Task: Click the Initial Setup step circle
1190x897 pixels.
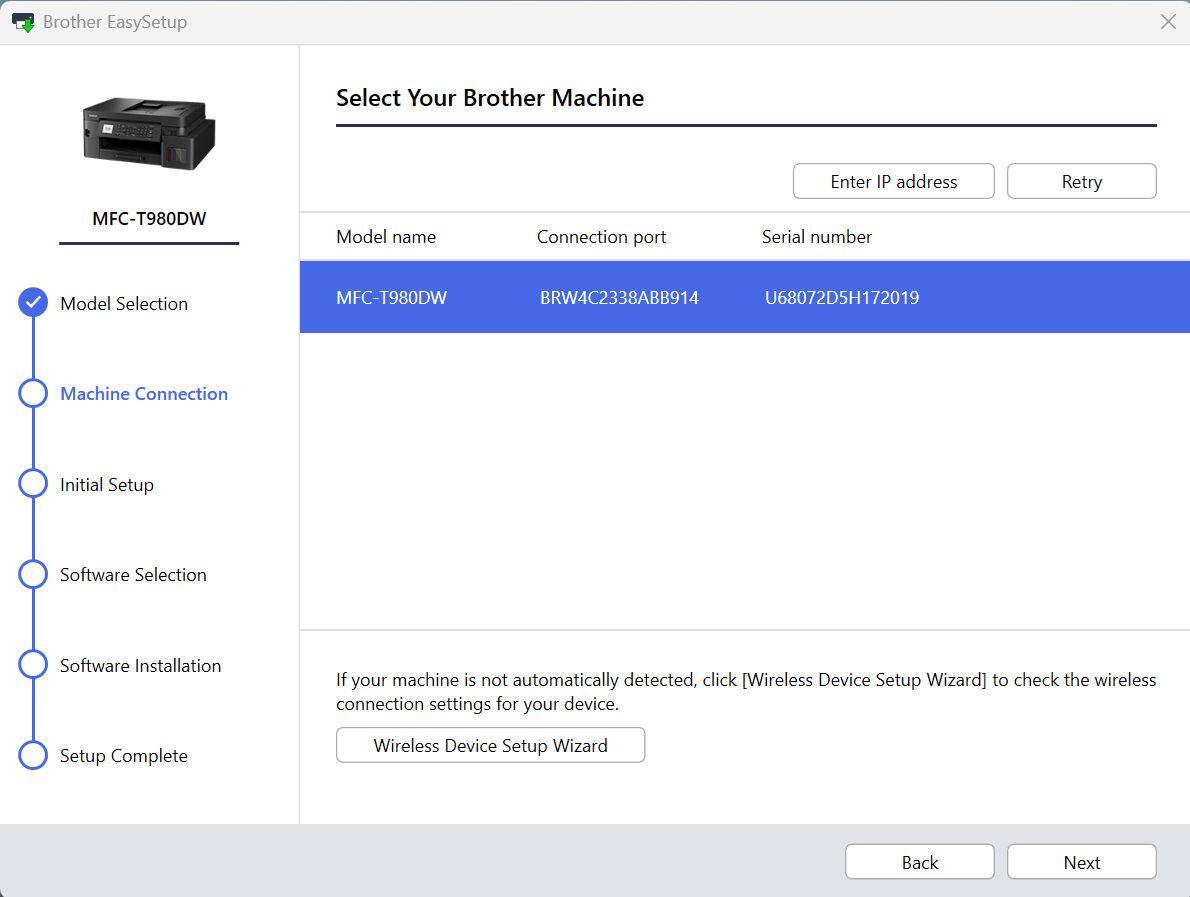Action: click(x=33, y=484)
